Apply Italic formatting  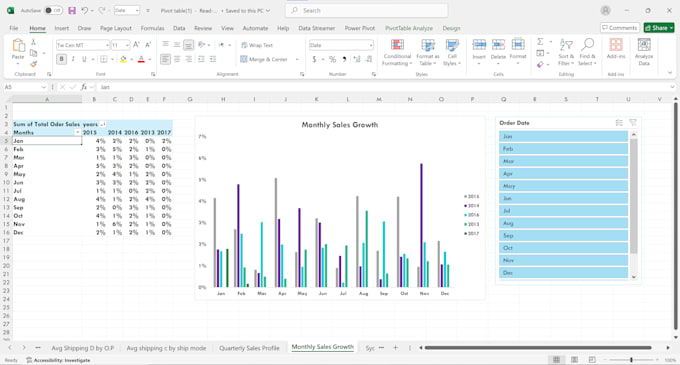tap(73, 59)
